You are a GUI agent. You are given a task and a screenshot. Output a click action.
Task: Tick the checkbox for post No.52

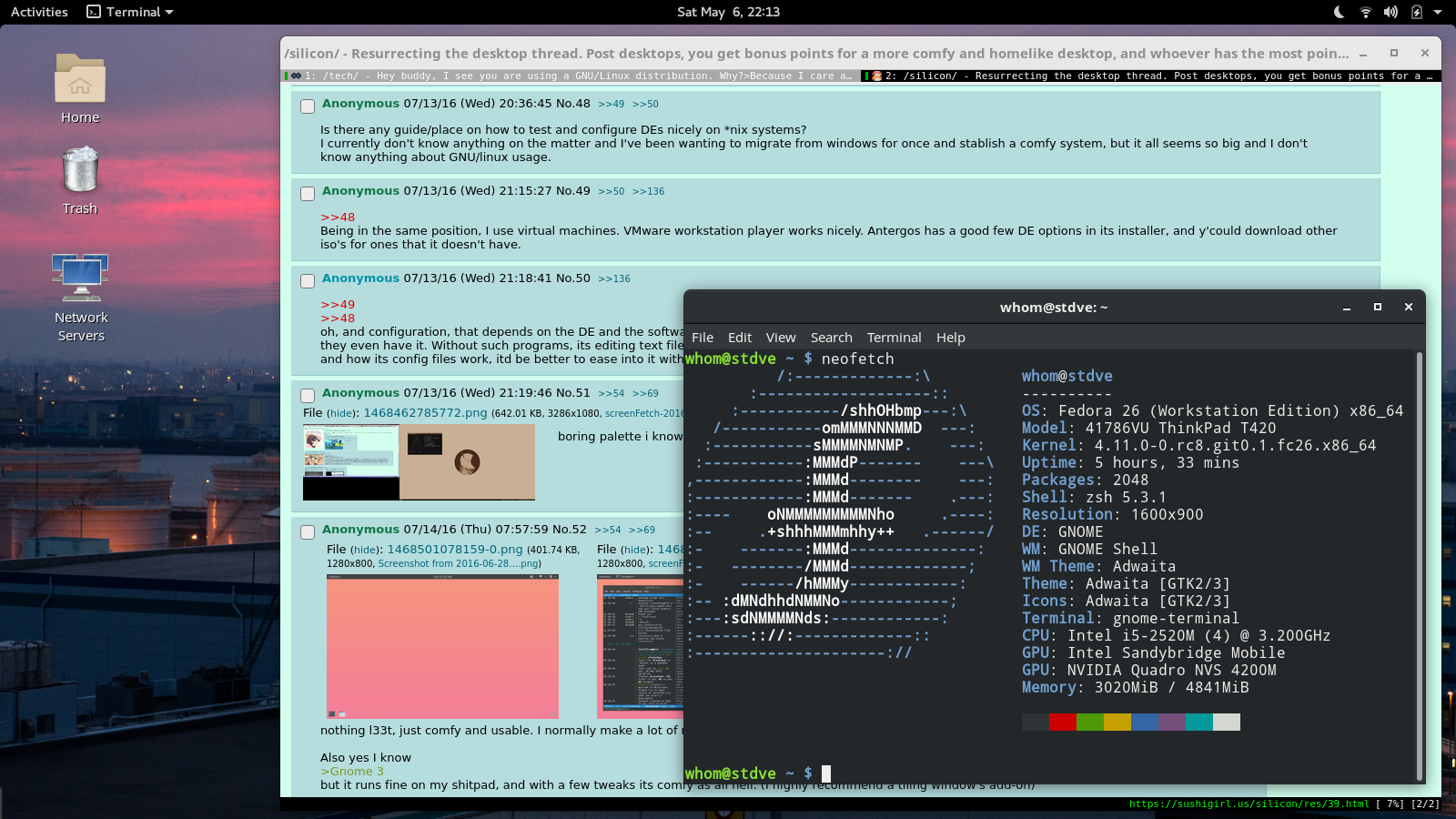(x=308, y=532)
